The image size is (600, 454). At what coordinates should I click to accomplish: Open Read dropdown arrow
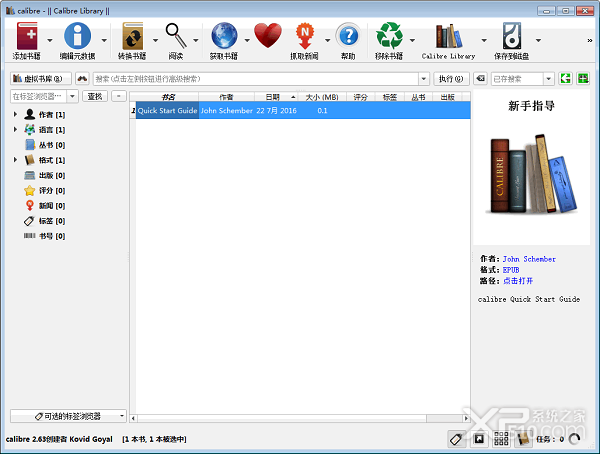pos(196,40)
